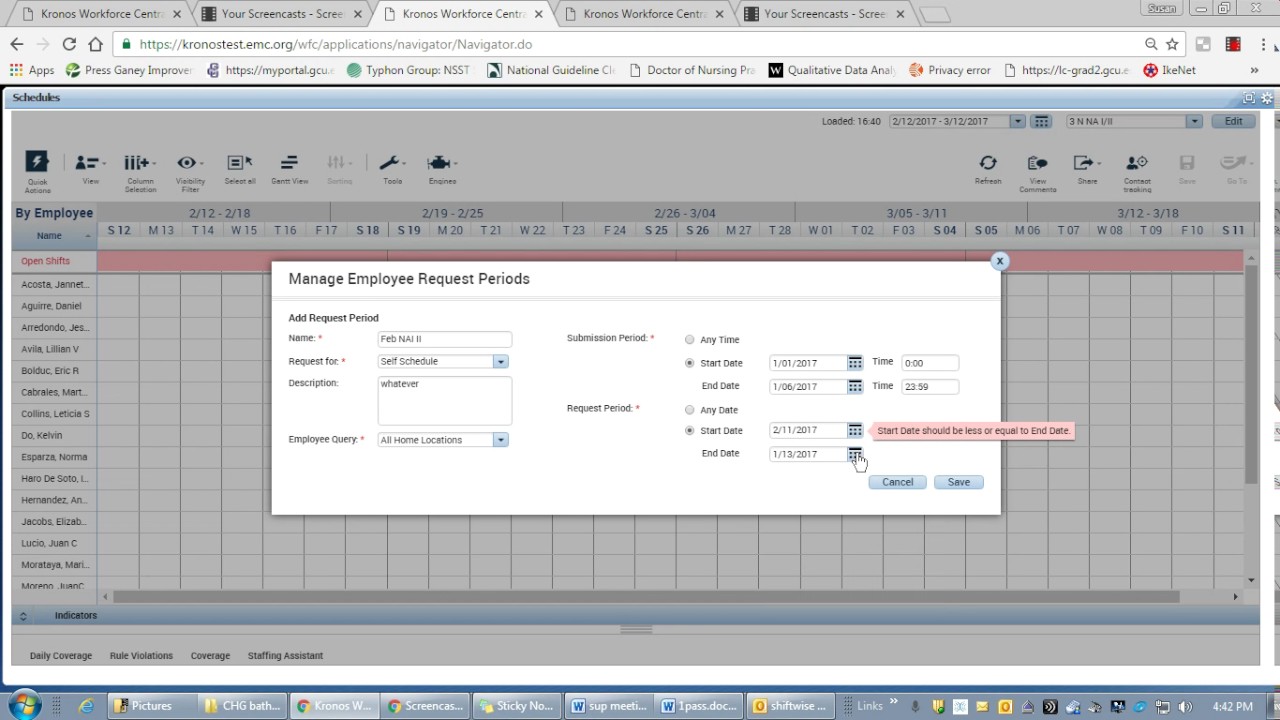Open Visibility Filter eye icon
Screen dimensions: 1280x720
(x=189, y=163)
